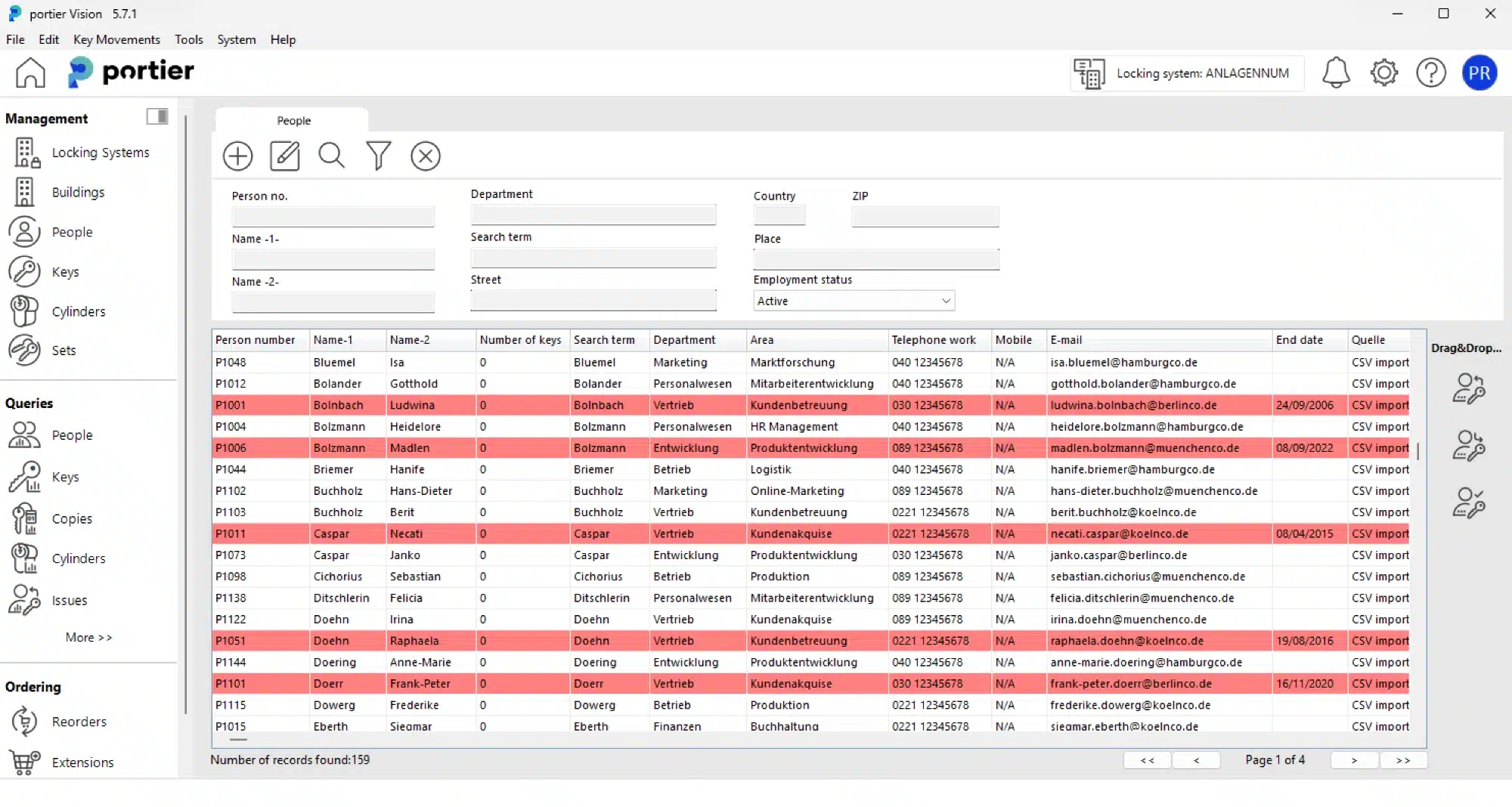This screenshot has width=1512, height=807.
Task: Open settings gear in header
Action: click(x=1384, y=73)
